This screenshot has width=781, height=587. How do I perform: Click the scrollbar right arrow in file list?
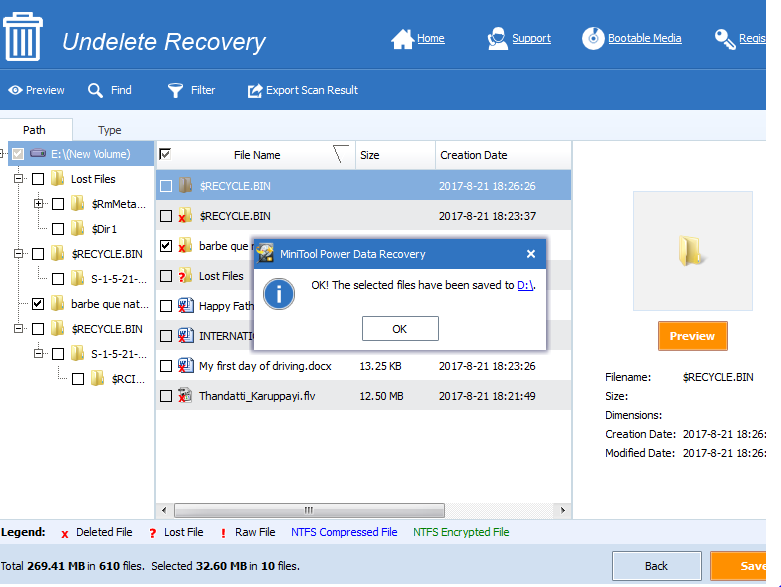[x=563, y=510]
